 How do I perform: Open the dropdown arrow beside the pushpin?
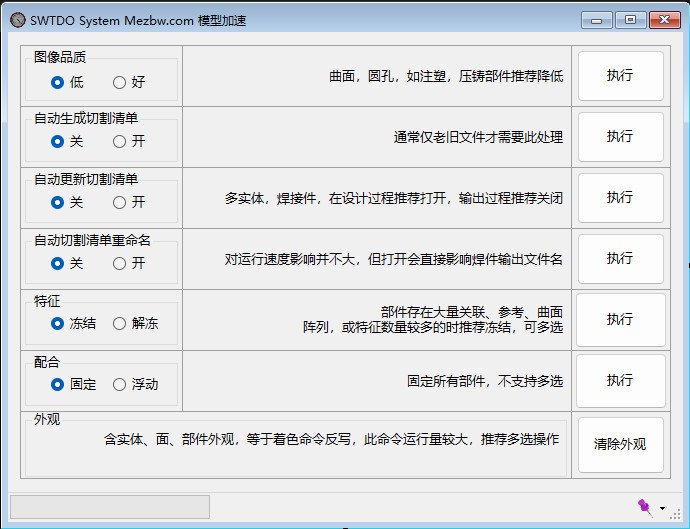point(661,509)
